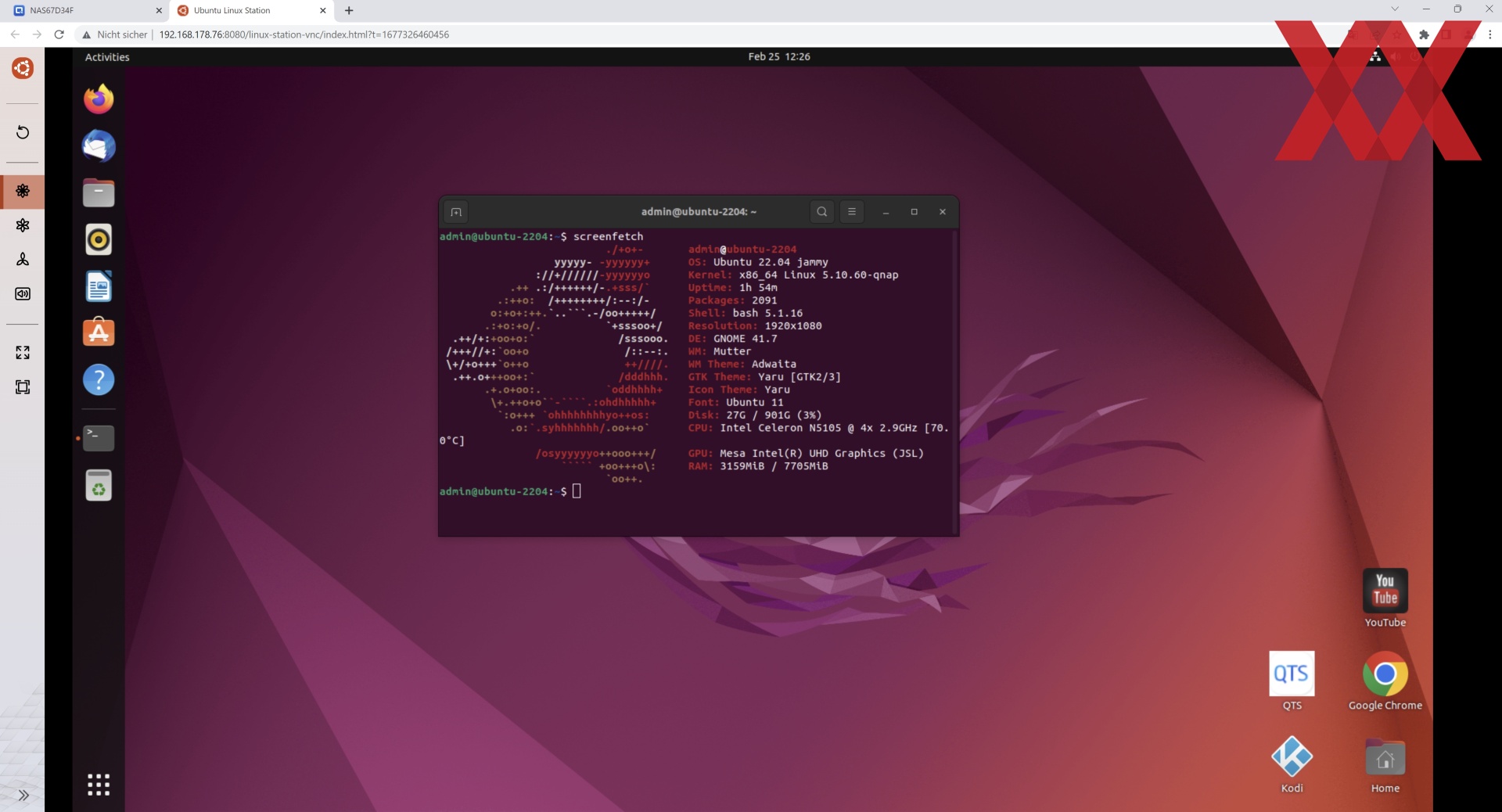
Task: Maximize the terminal window
Action: point(914,212)
